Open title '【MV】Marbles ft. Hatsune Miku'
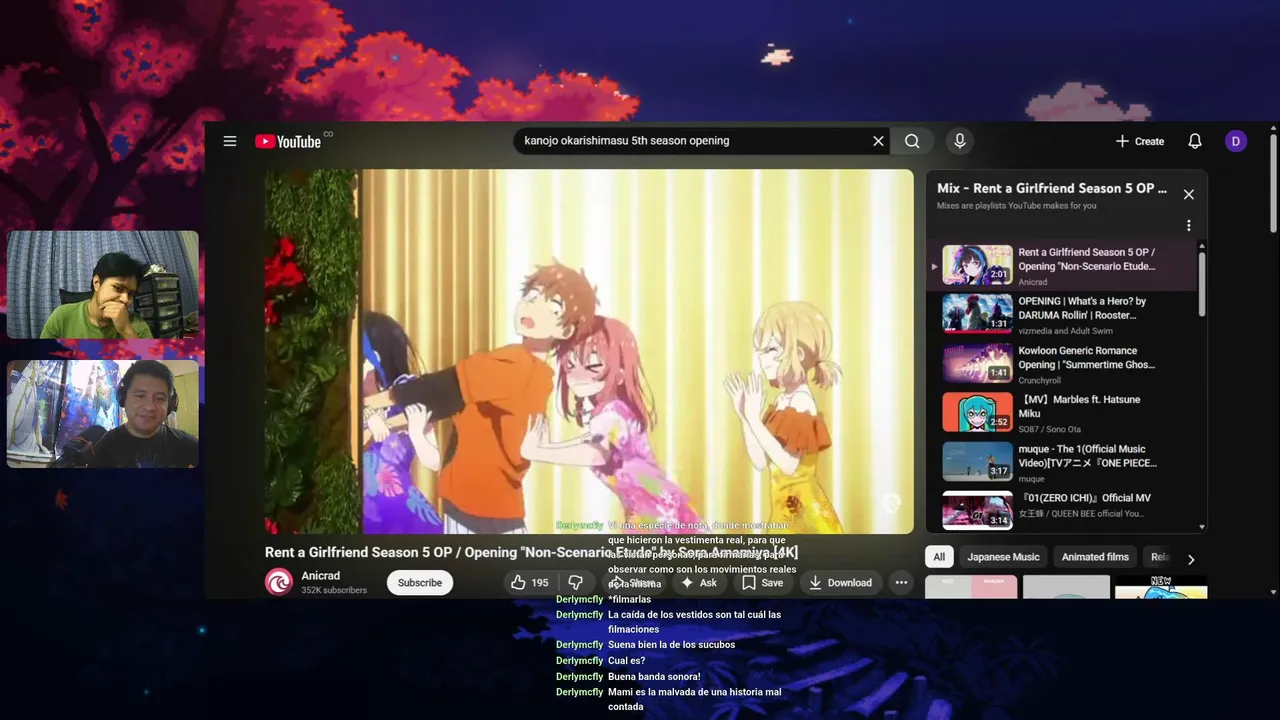The height and width of the screenshot is (720, 1280). [x=1079, y=406]
